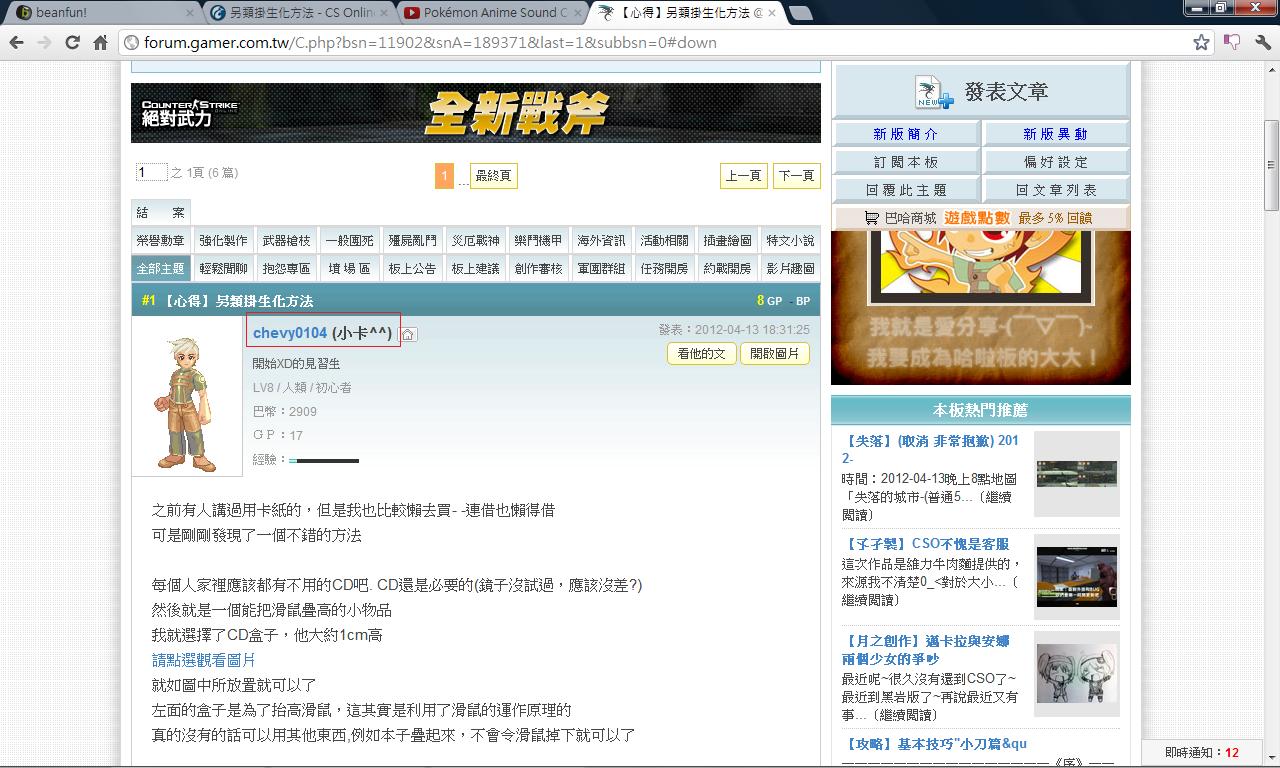The width and height of the screenshot is (1280, 768).
Task: Open the wrench settings menu in Chrome
Action: click(x=1262, y=42)
